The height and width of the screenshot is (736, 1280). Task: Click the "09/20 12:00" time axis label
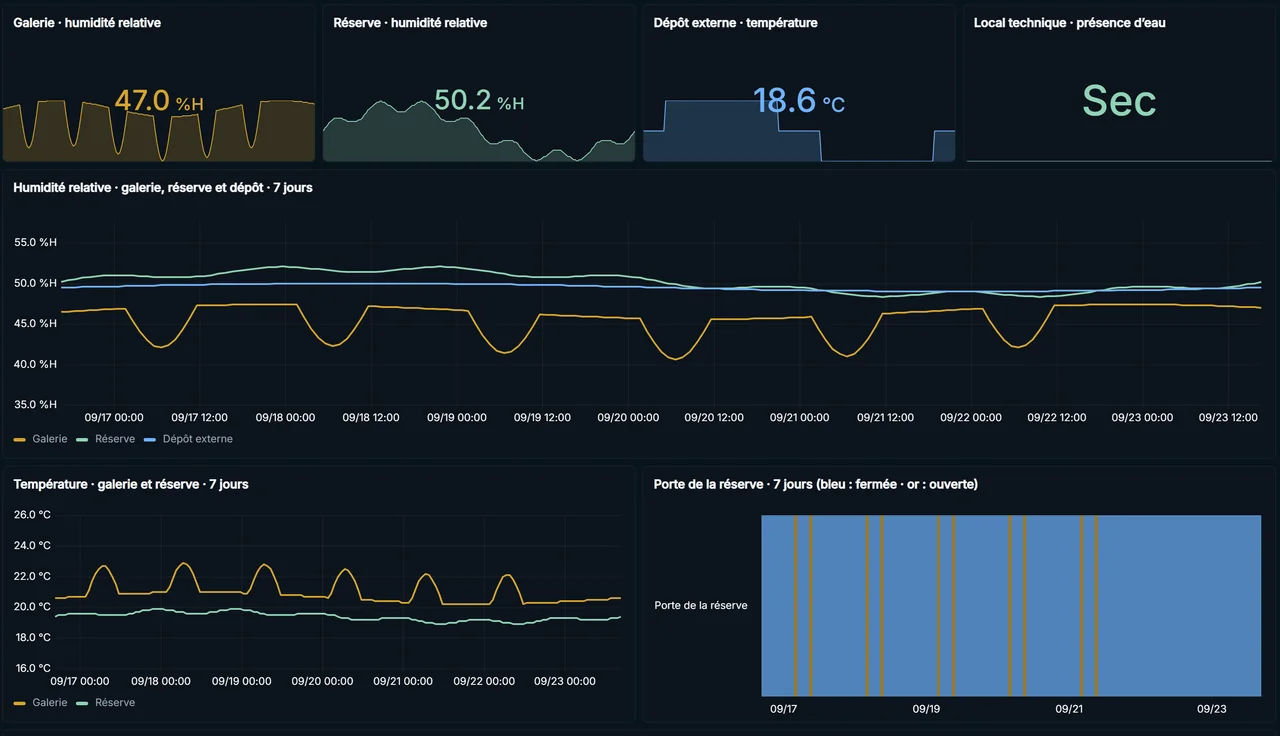[x=714, y=418]
